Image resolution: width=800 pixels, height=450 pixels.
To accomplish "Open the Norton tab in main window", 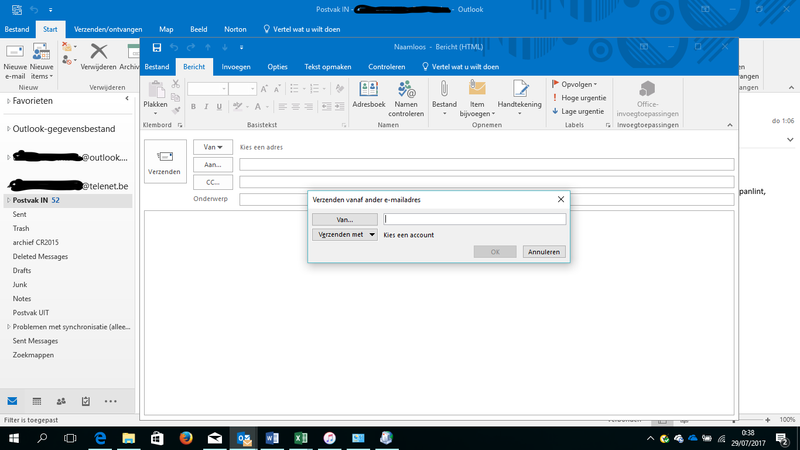I will [x=235, y=29].
